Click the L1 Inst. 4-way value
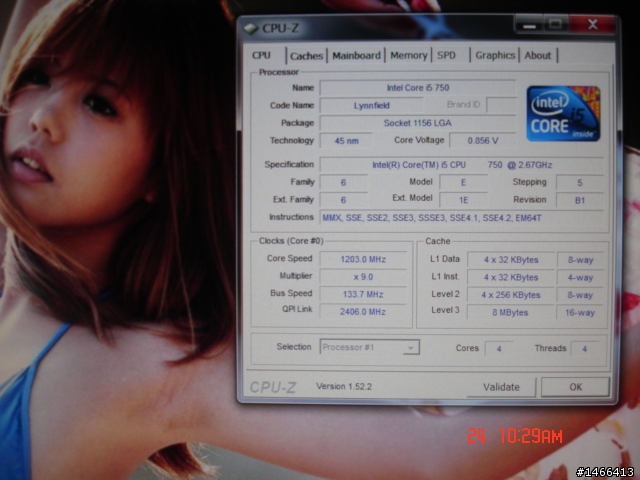Viewport: 640px width, 480px height. [580, 278]
